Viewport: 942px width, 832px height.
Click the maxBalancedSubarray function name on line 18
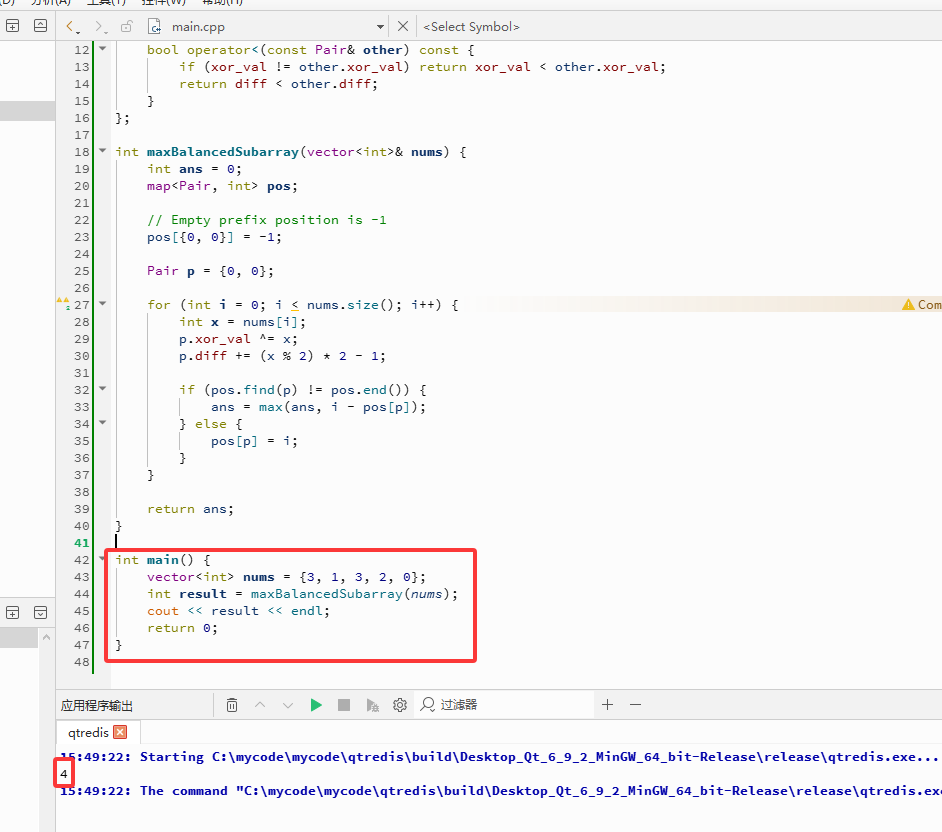(223, 152)
